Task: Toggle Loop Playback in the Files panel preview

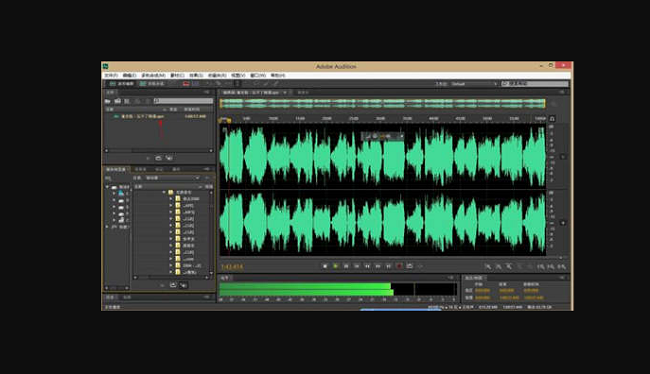Action: click(x=158, y=158)
